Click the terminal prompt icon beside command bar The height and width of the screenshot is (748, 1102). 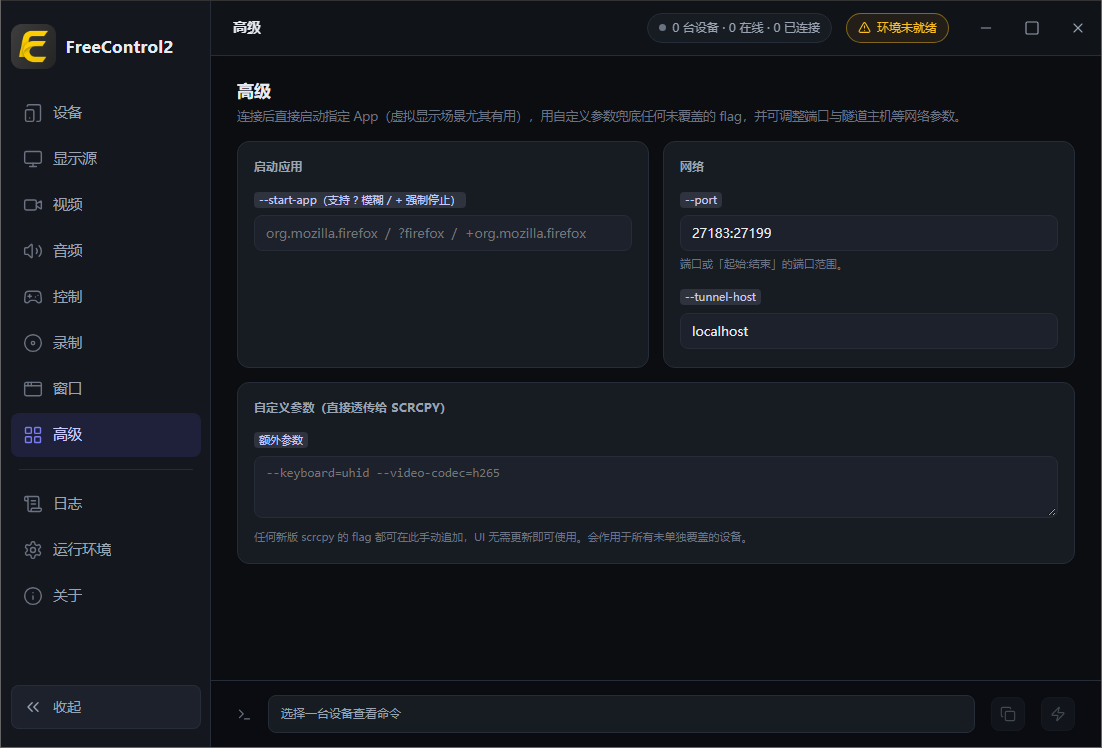[x=244, y=714]
